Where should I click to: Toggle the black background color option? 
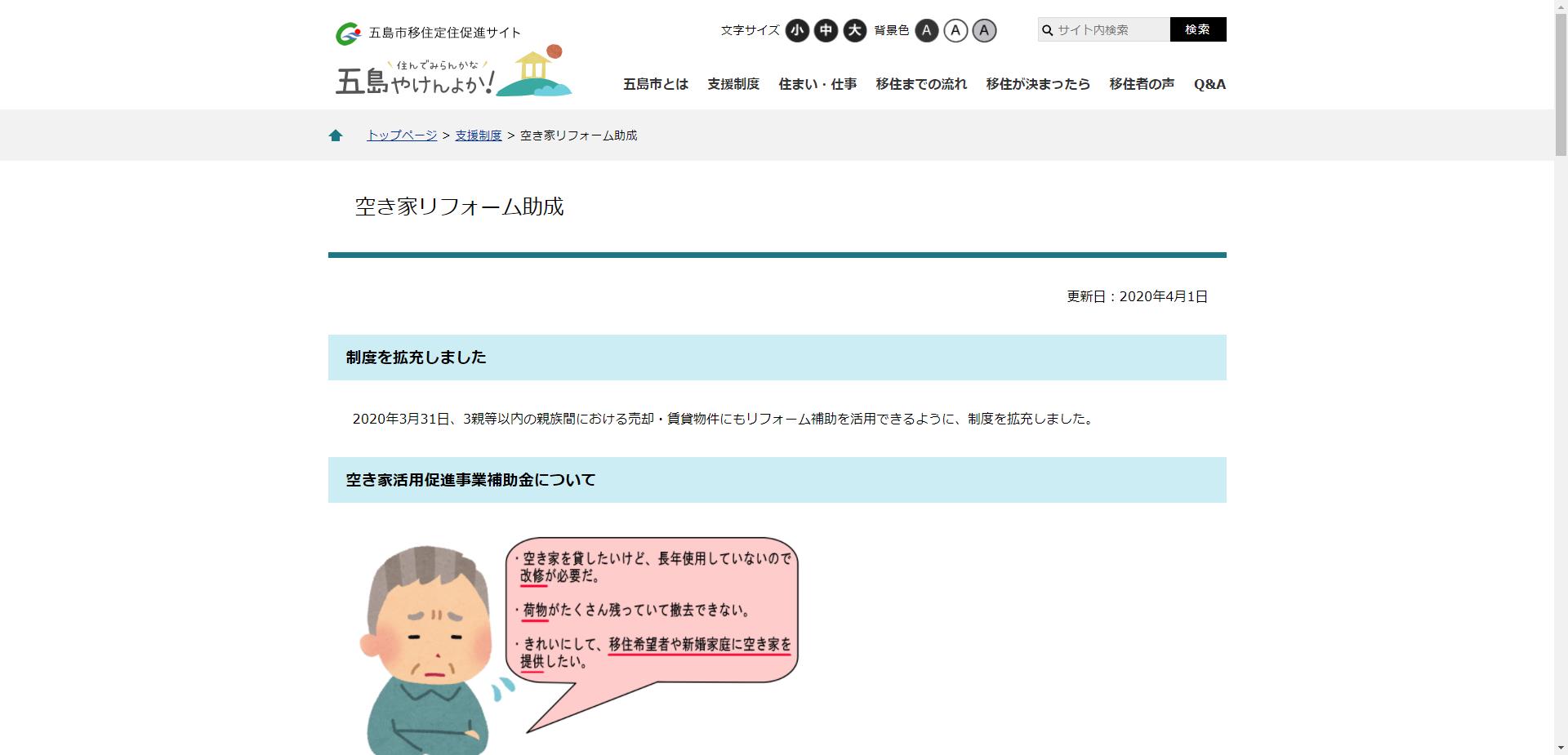tap(927, 30)
